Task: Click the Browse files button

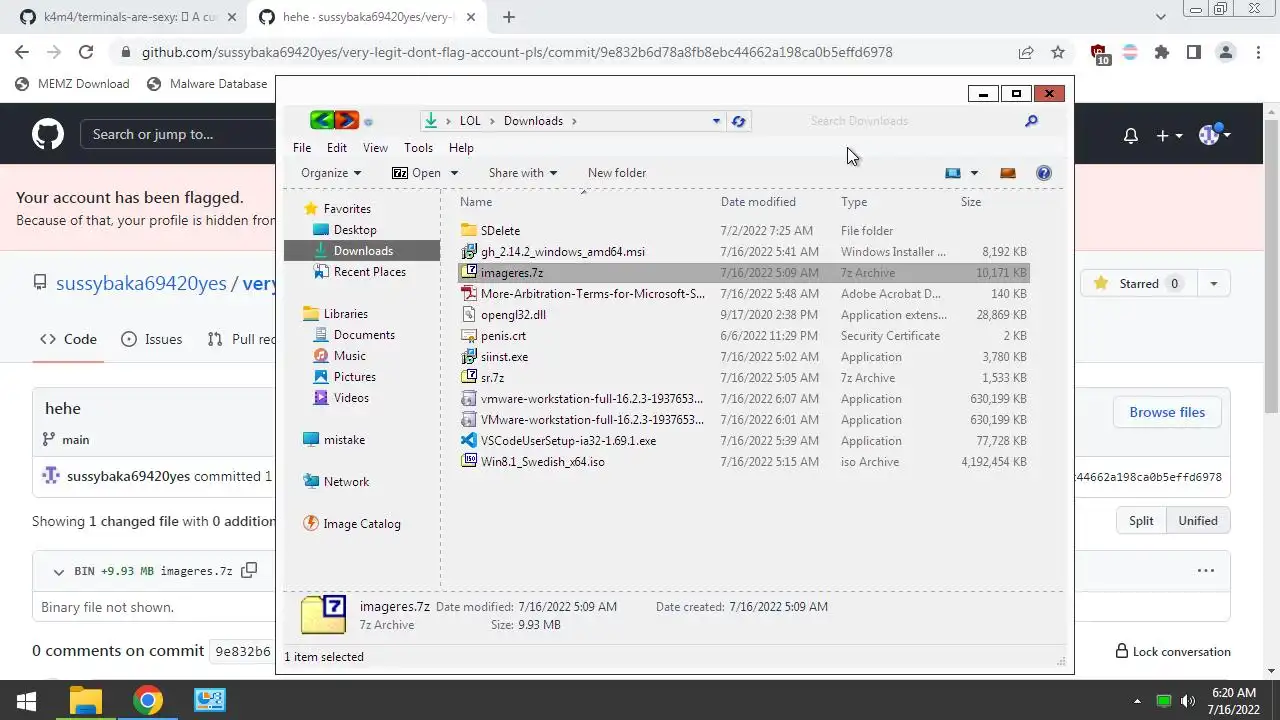Action: 1167,412
